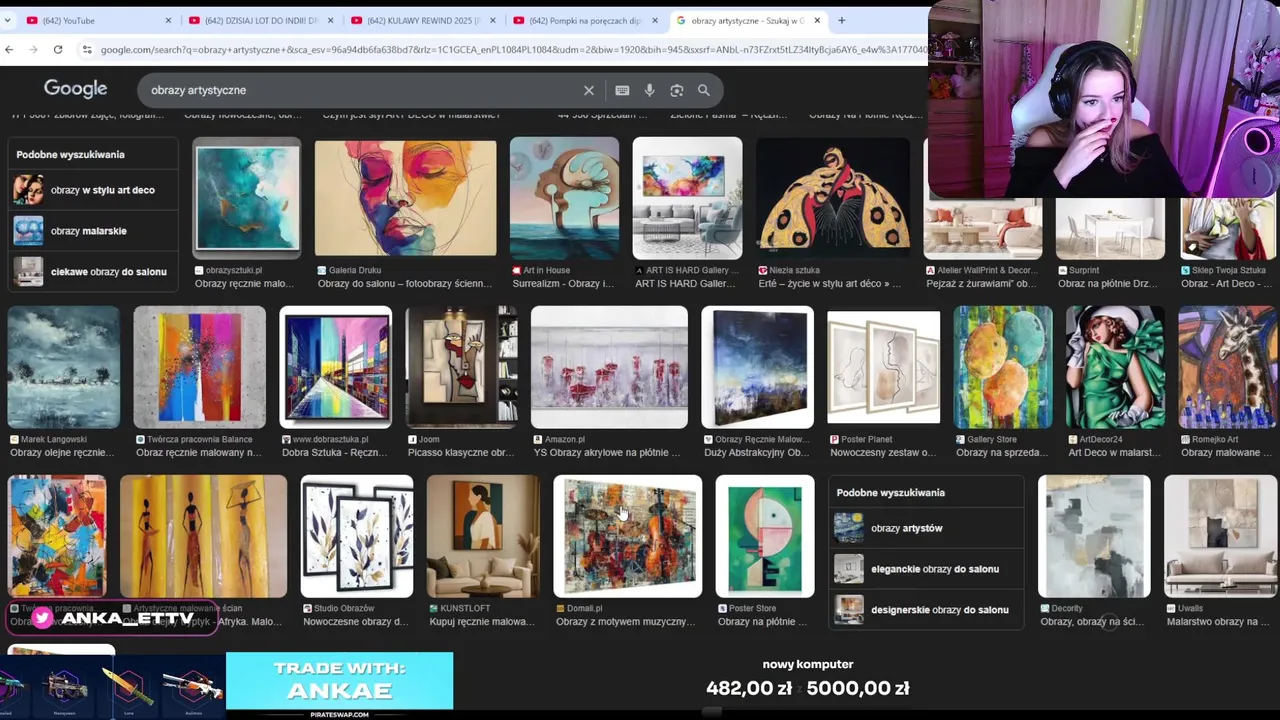
Task: Open the dobrasztuka.pl colorful street painting
Action: 336,367
